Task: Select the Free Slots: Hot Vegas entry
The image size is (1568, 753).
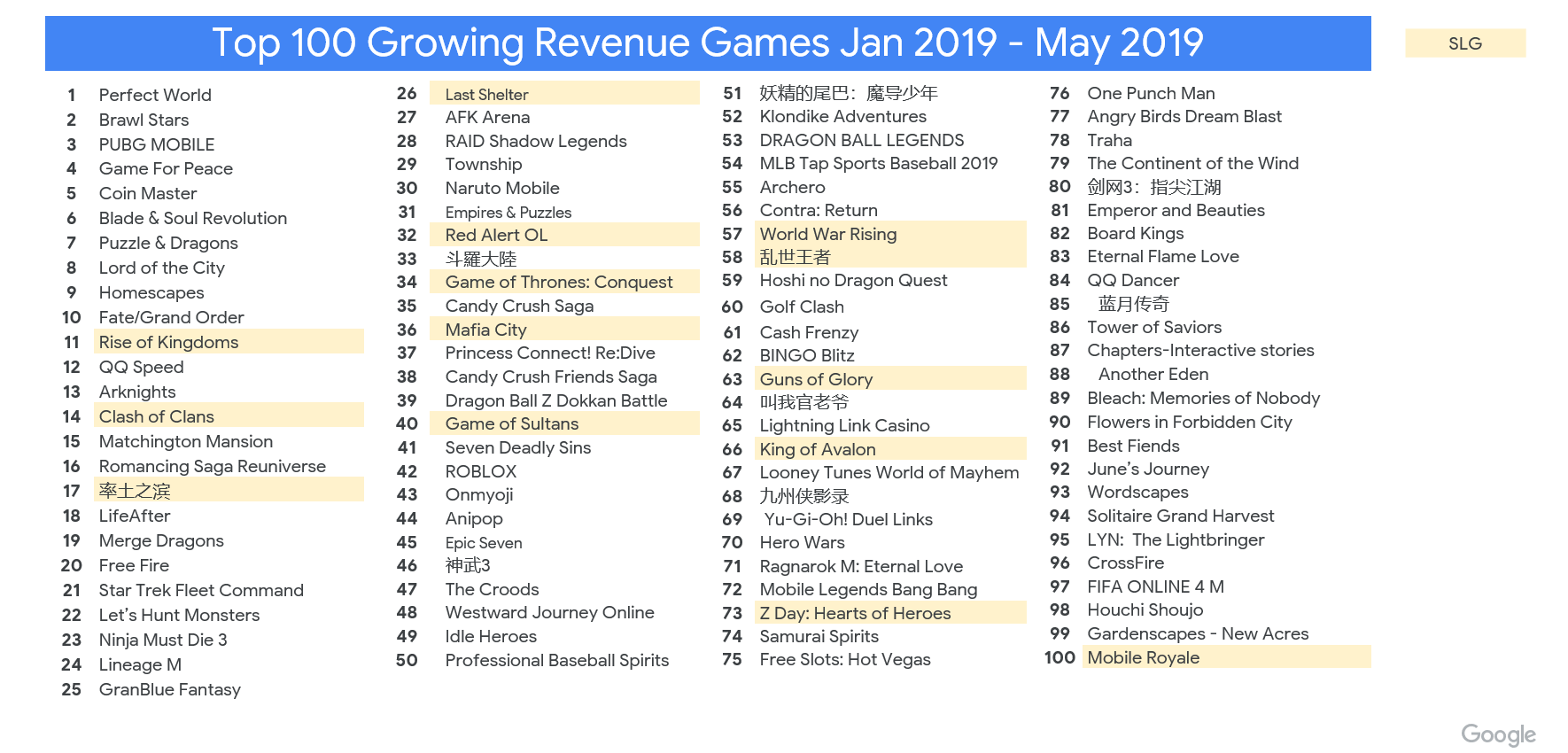Action: (844, 659)
